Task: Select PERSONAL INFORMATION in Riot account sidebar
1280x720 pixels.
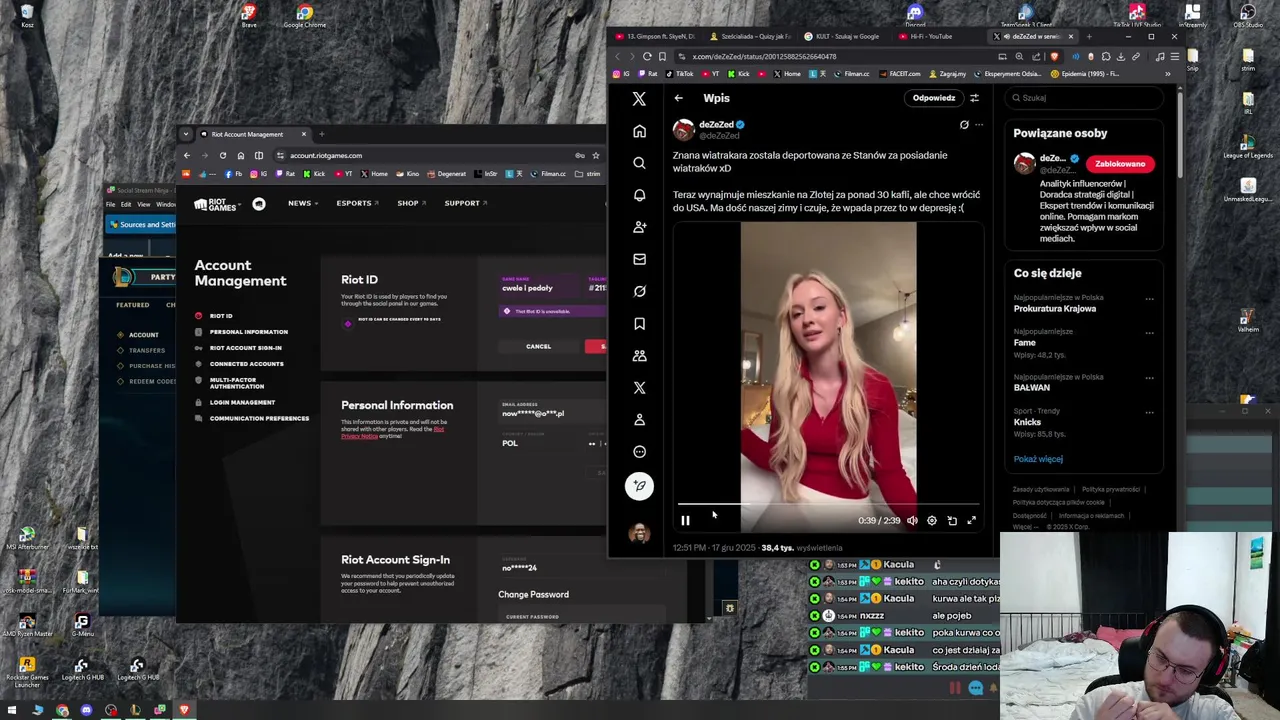Action: pyautogui.click(x=248, y=332)
